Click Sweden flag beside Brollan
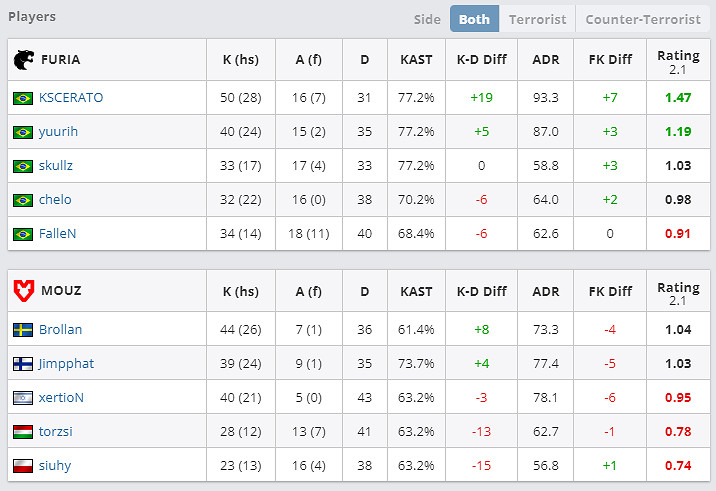The image size is (716, 491). click(x=22, y=330)
